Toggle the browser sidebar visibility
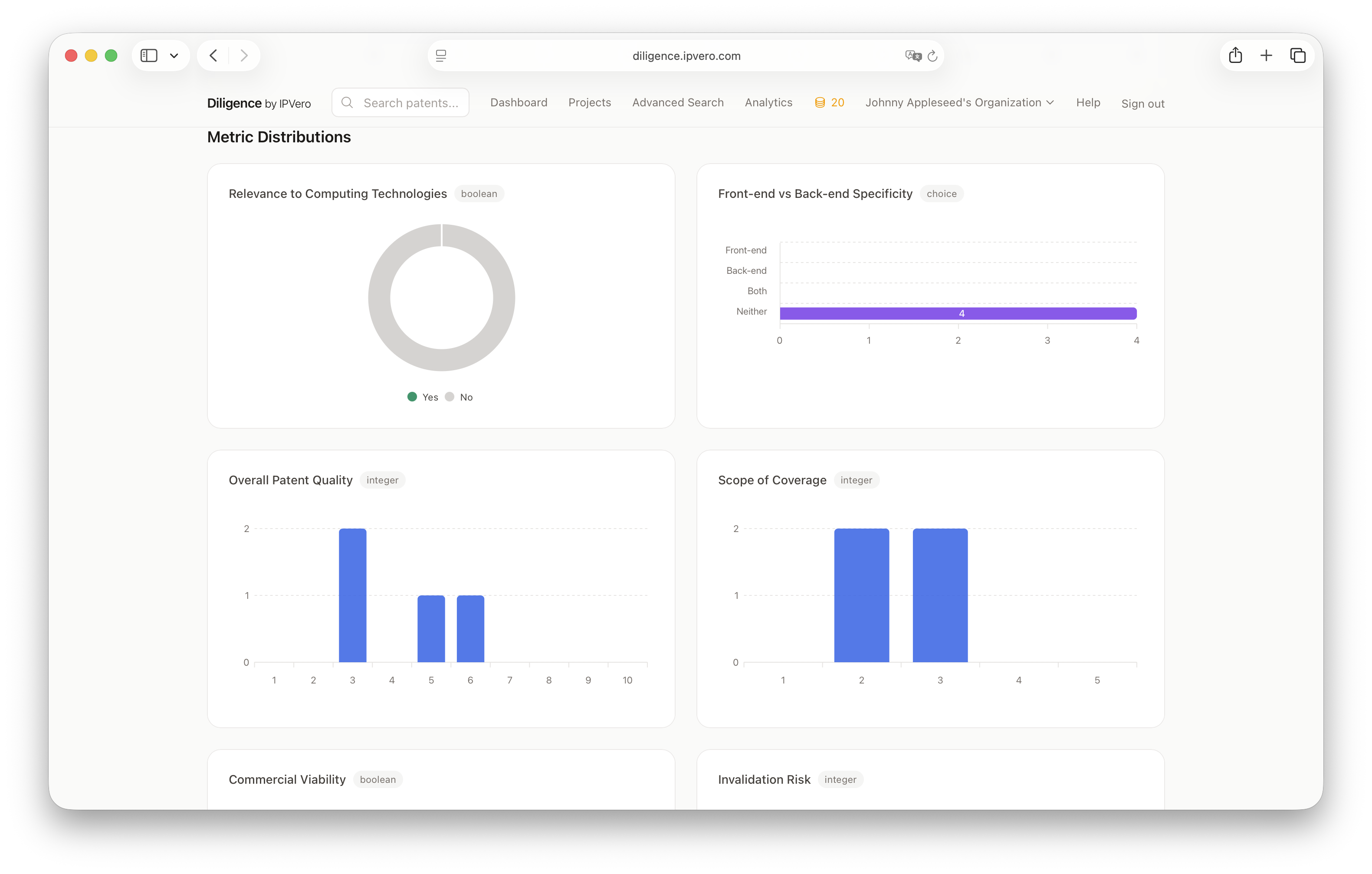 point(149,55)
